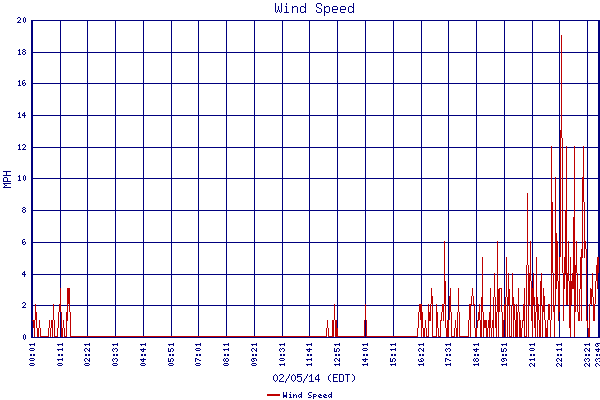This screenshot has width=600, height=400.
Task: Click the 10:31 time label
Action: pyautogui.click(x=282, y=354)
